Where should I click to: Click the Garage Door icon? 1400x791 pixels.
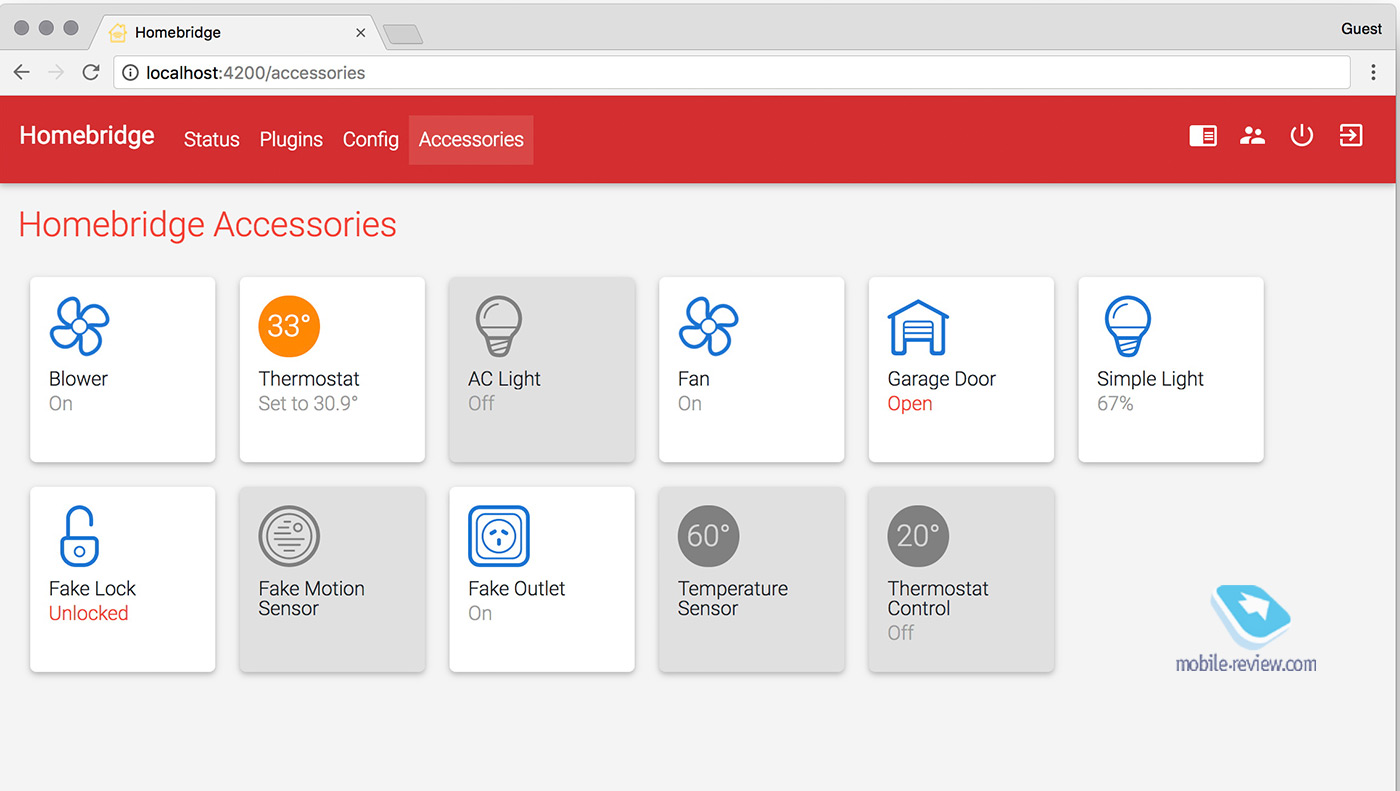point(918,327)
